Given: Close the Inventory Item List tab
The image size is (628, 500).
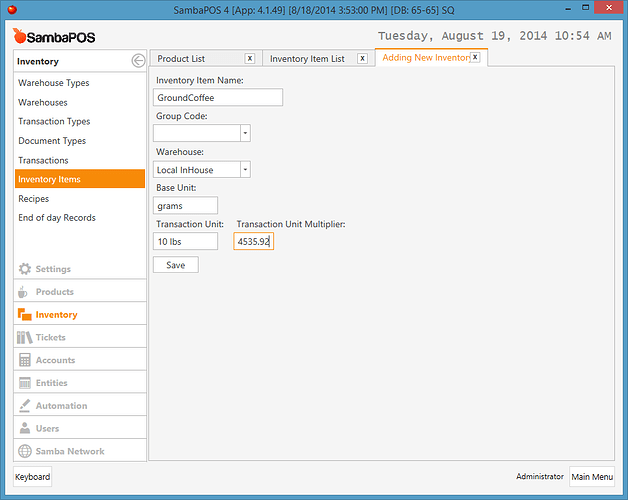Looking at the screenshot, I should pos(362,58).
